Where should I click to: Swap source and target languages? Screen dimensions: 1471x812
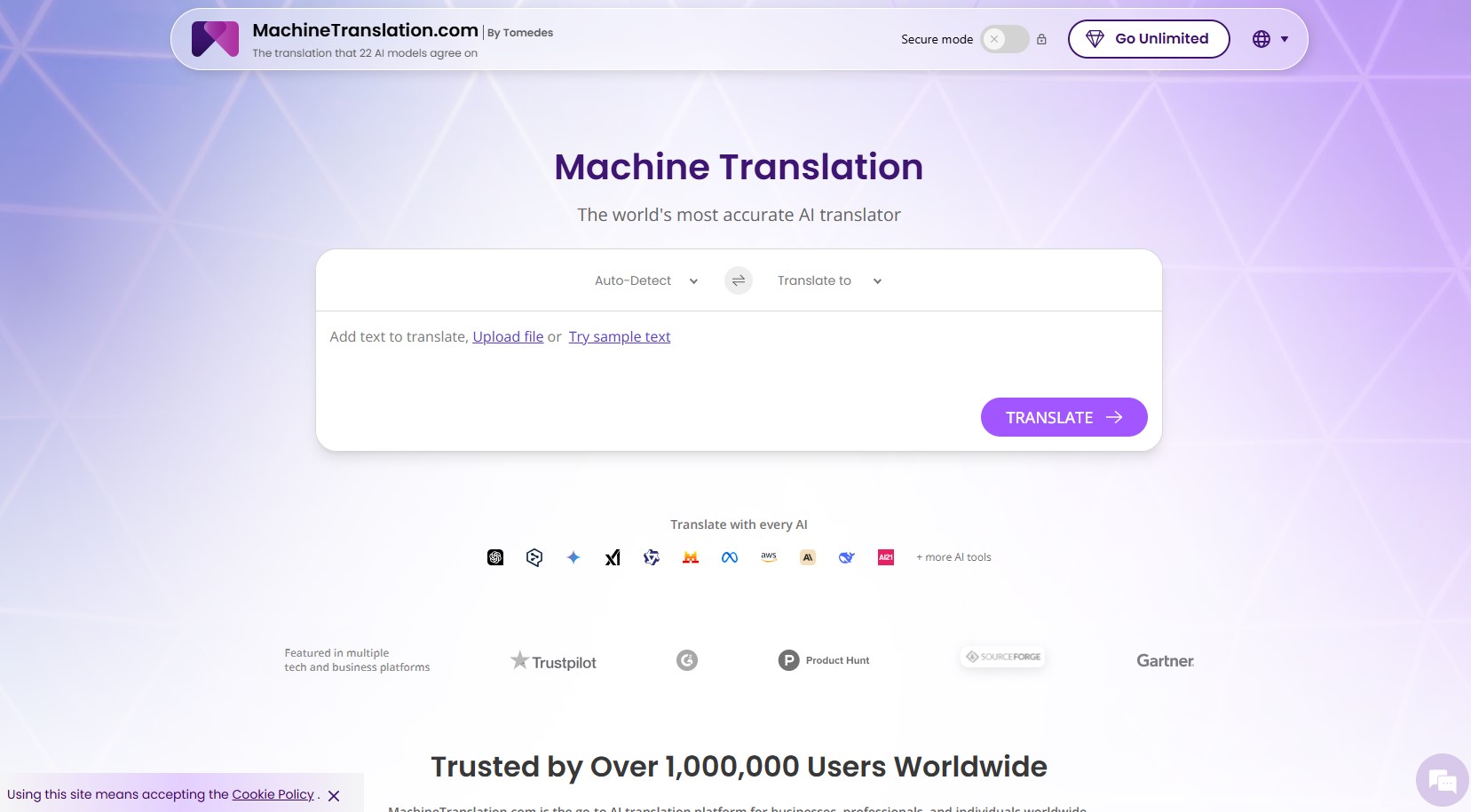point(738,280)
